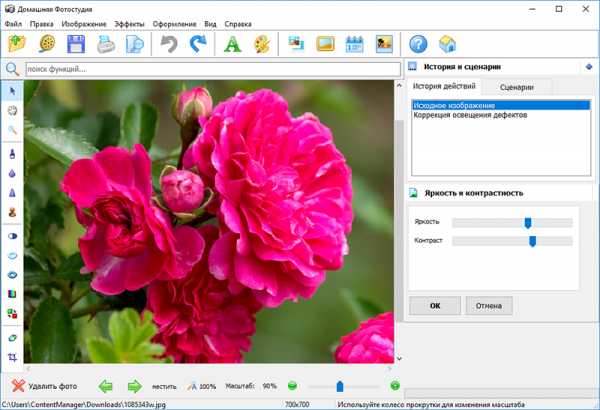This screenshot has height=410, width=600.
Task: Select the hand pan tool
Action: 12,111
